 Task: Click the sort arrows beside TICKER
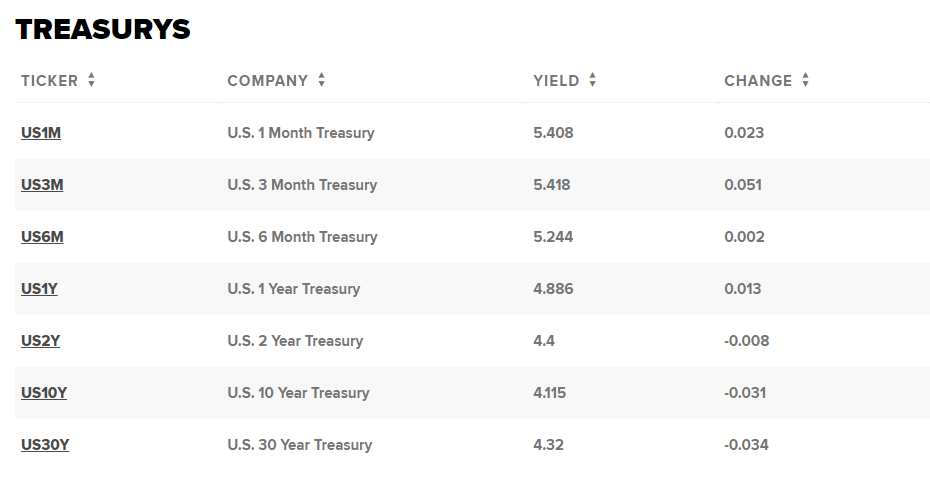[91, 80]
